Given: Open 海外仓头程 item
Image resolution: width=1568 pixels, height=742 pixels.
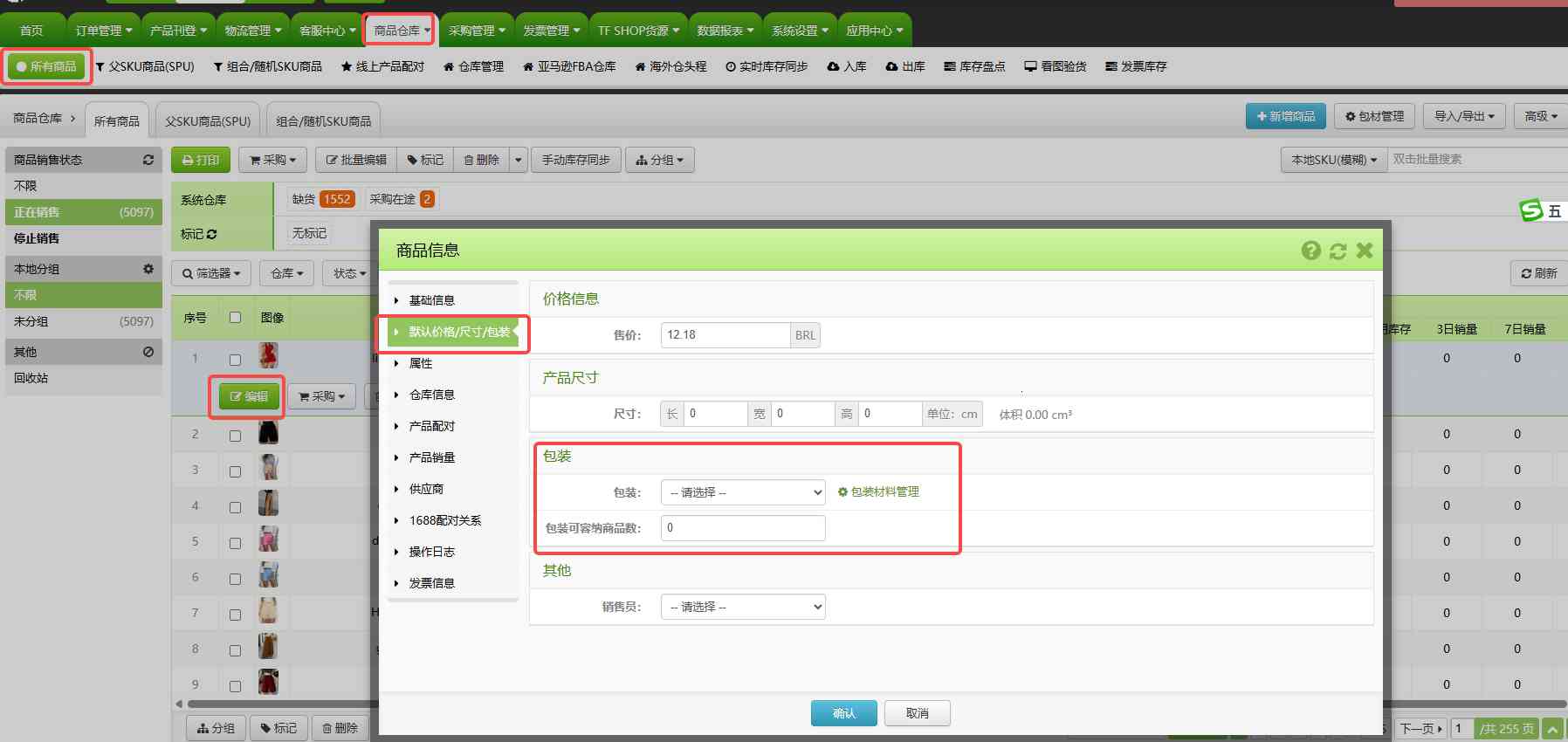Looking at the screenshot, I should tap(671, 66).
